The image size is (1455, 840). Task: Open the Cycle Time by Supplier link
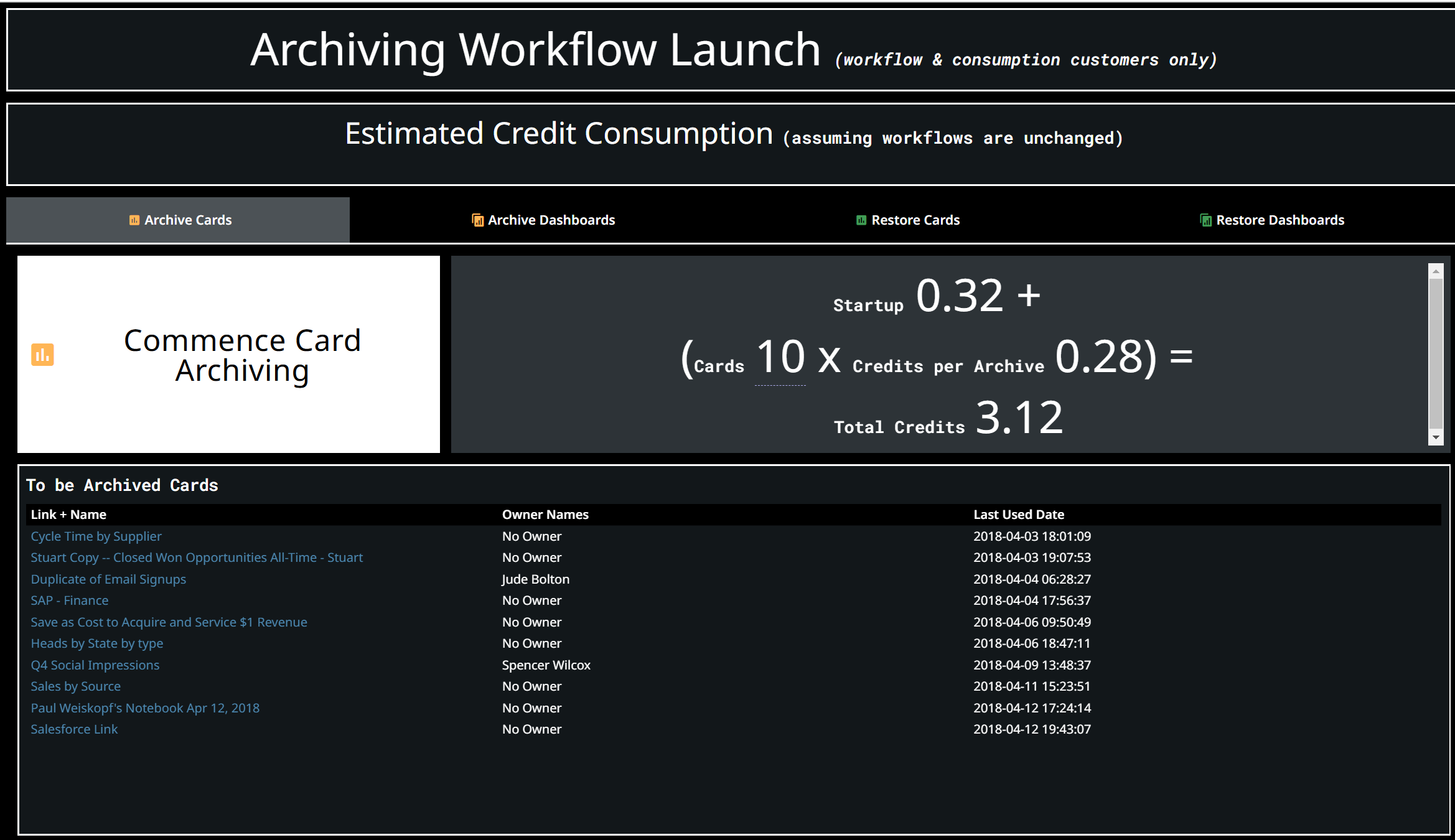click(x=96, y=536)
